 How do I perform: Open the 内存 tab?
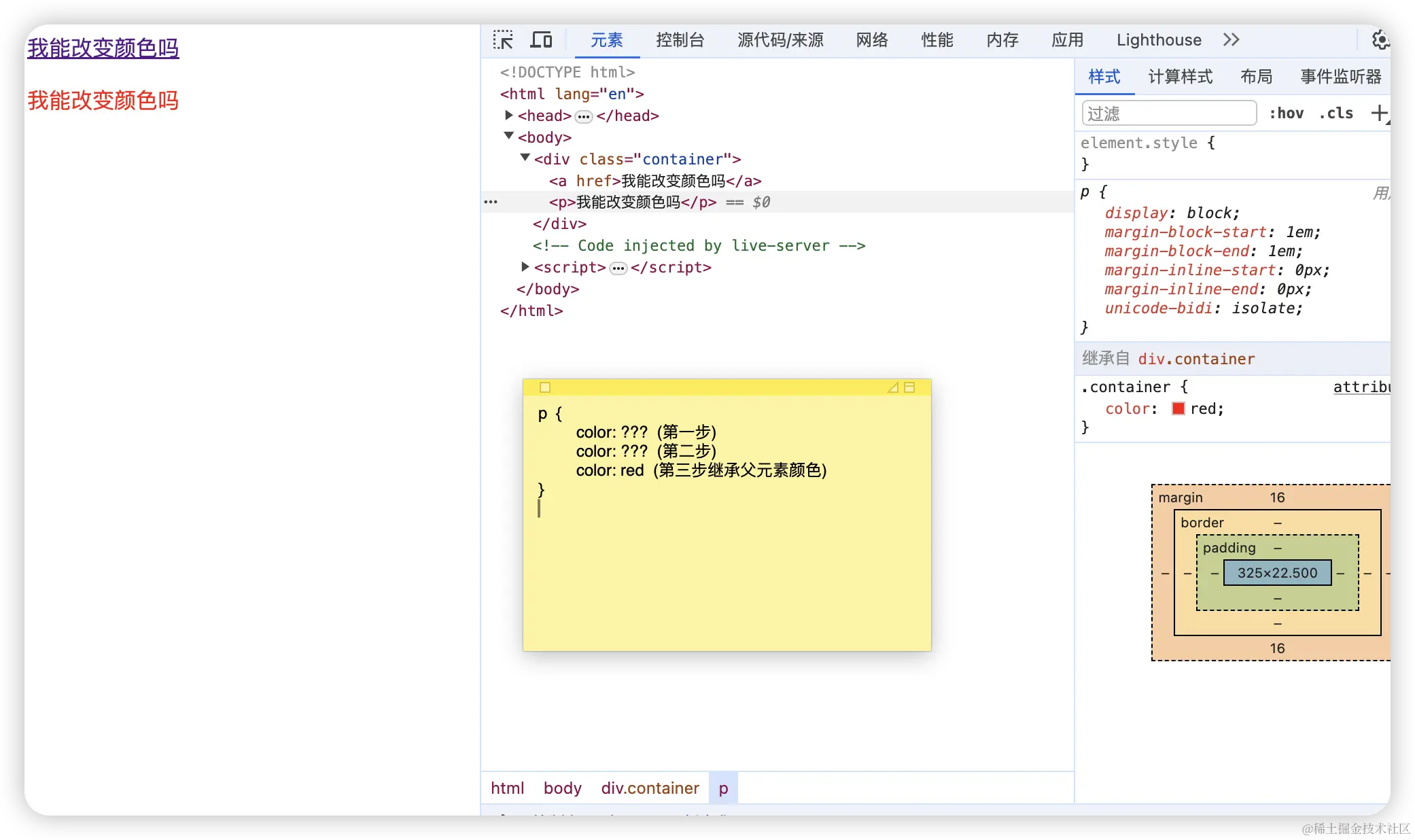pos(1002,40)
